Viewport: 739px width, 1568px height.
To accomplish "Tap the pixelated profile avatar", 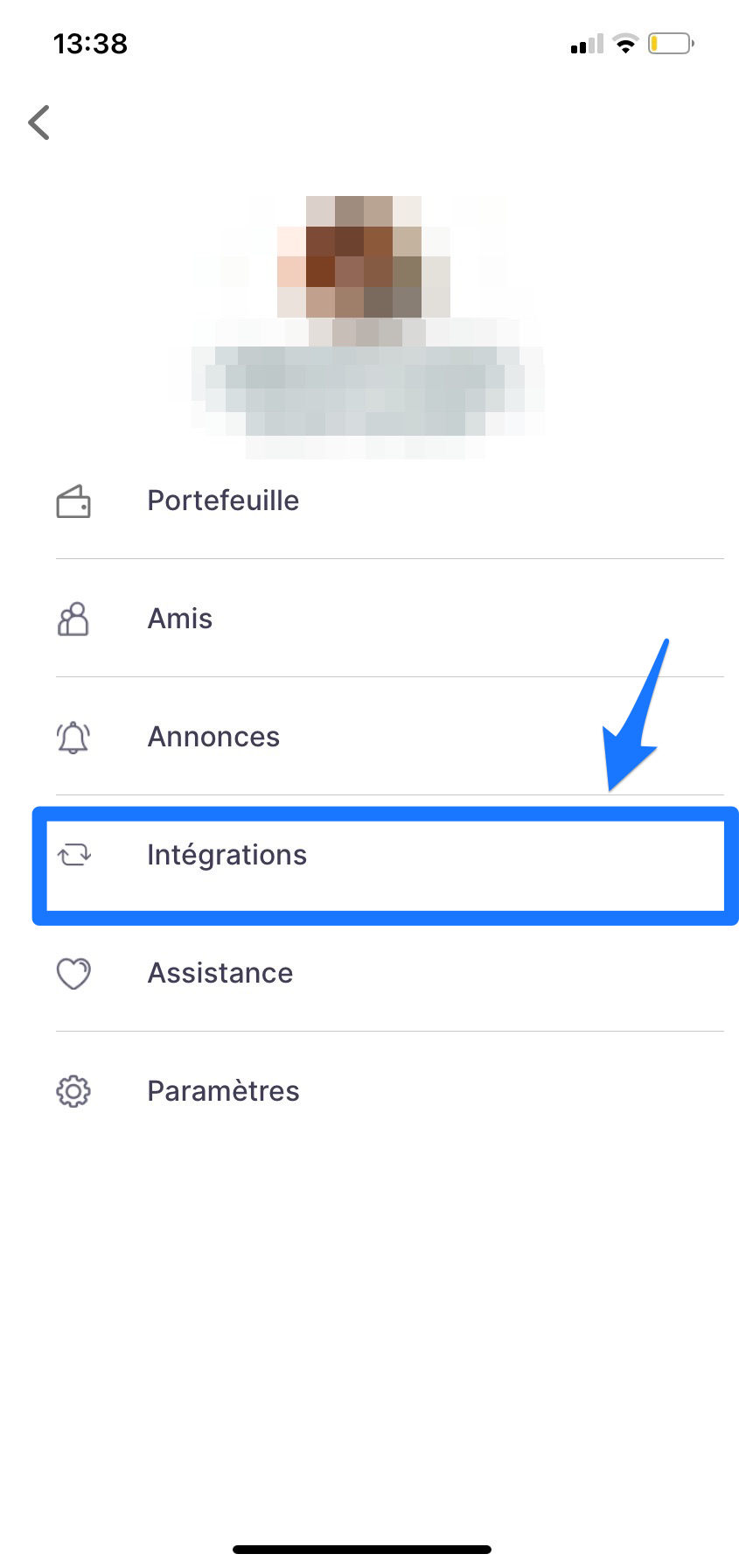I will point(364,258).
